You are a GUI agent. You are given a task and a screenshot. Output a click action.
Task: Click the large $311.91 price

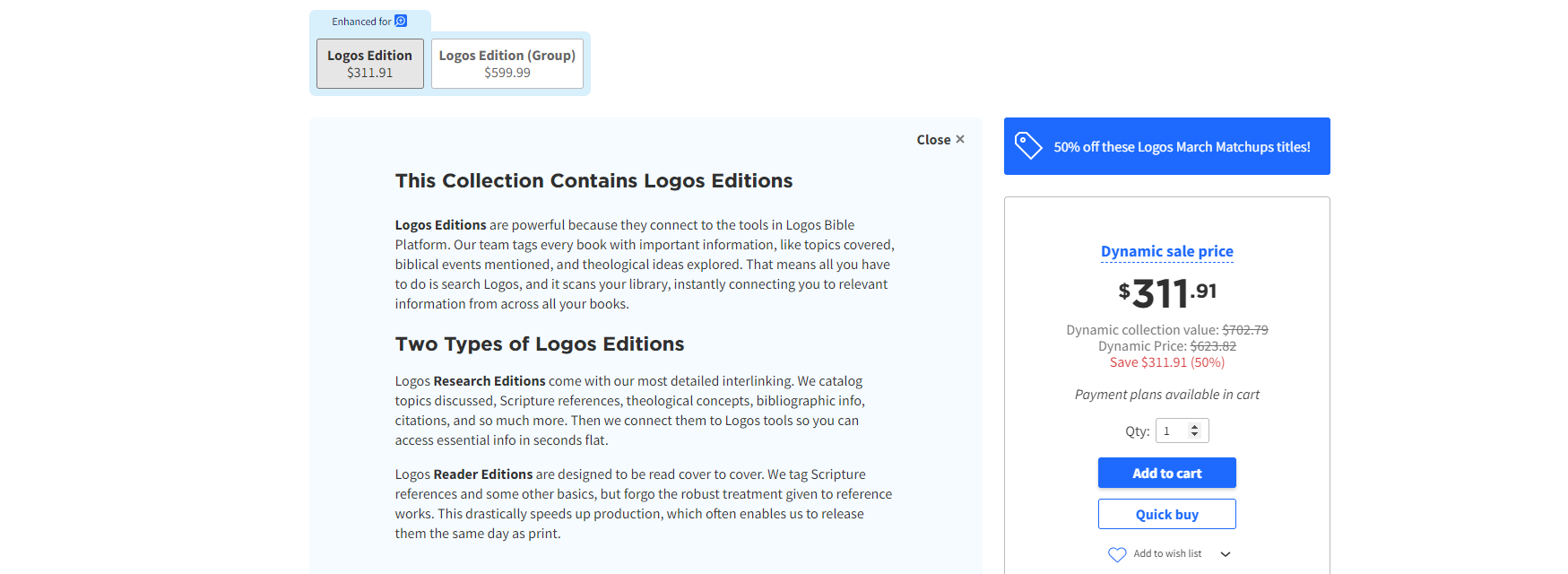coord(1166,293)
